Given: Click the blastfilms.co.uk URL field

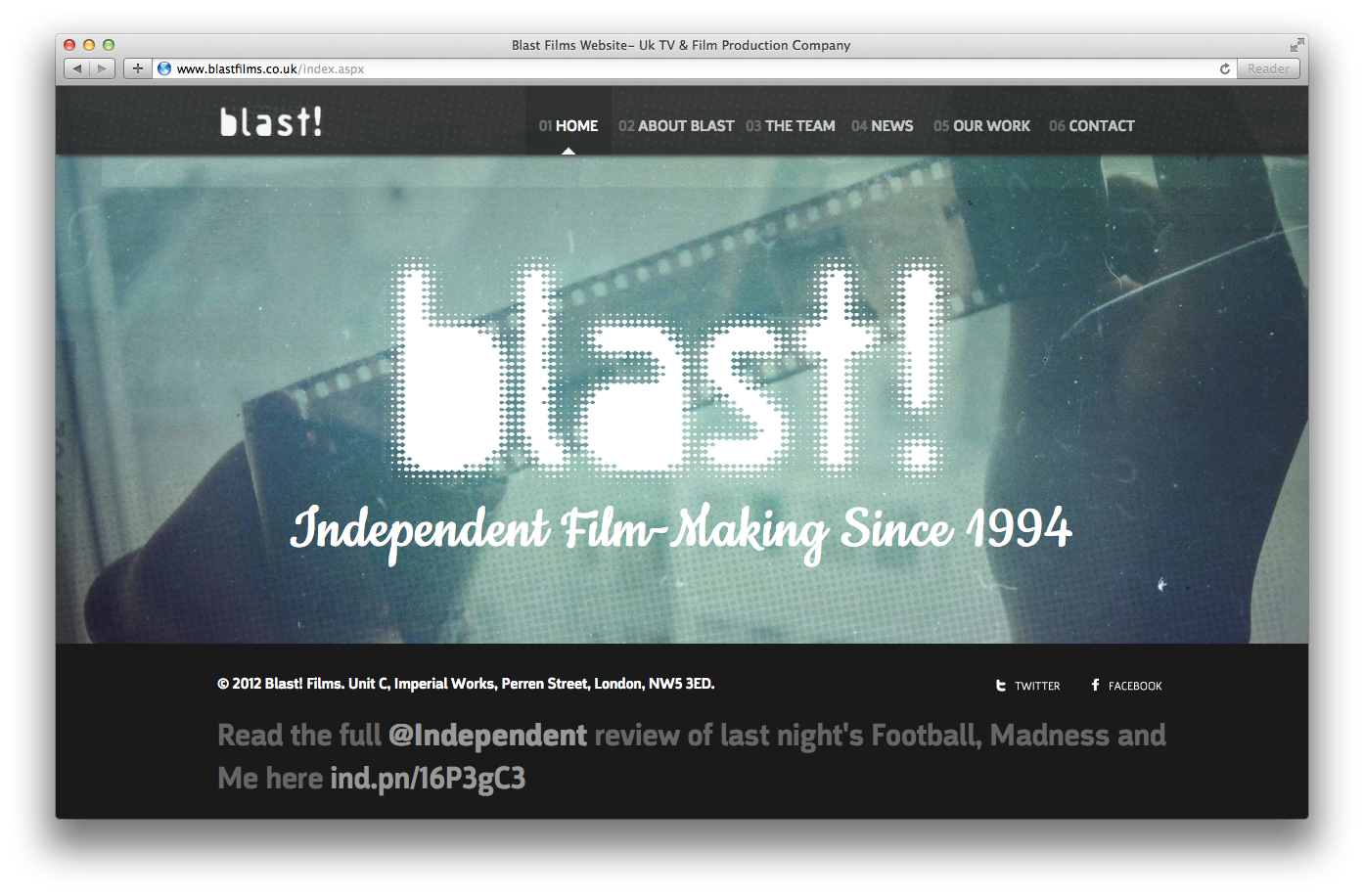Looking at the screenshot, I should click(695, 68).
